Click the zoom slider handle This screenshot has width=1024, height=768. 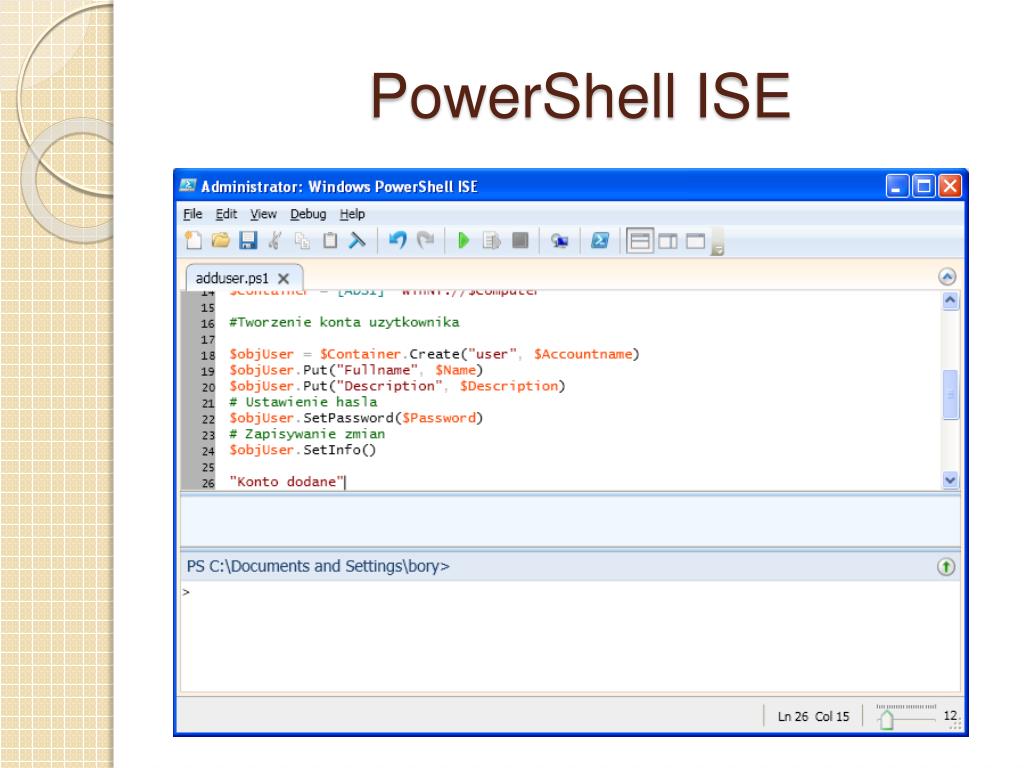tap(886, 720)
